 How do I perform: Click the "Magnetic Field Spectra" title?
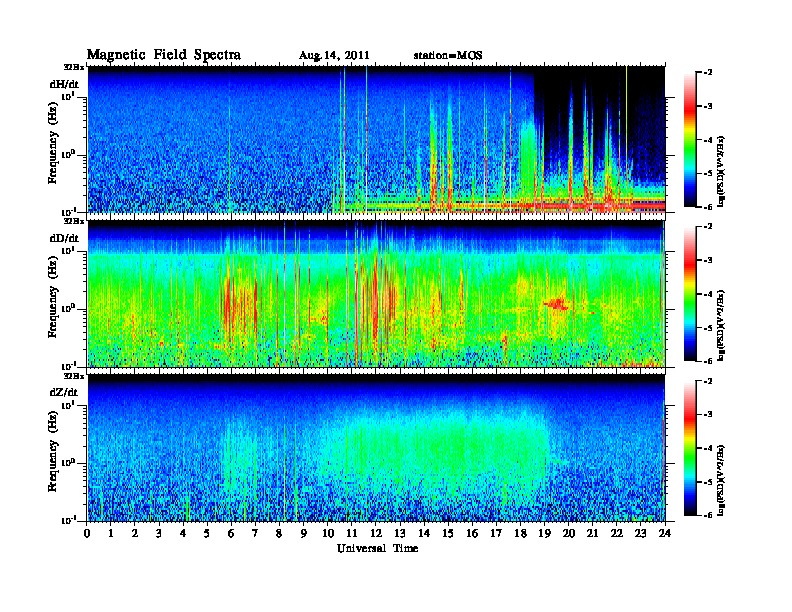click(x=164, y=55)
